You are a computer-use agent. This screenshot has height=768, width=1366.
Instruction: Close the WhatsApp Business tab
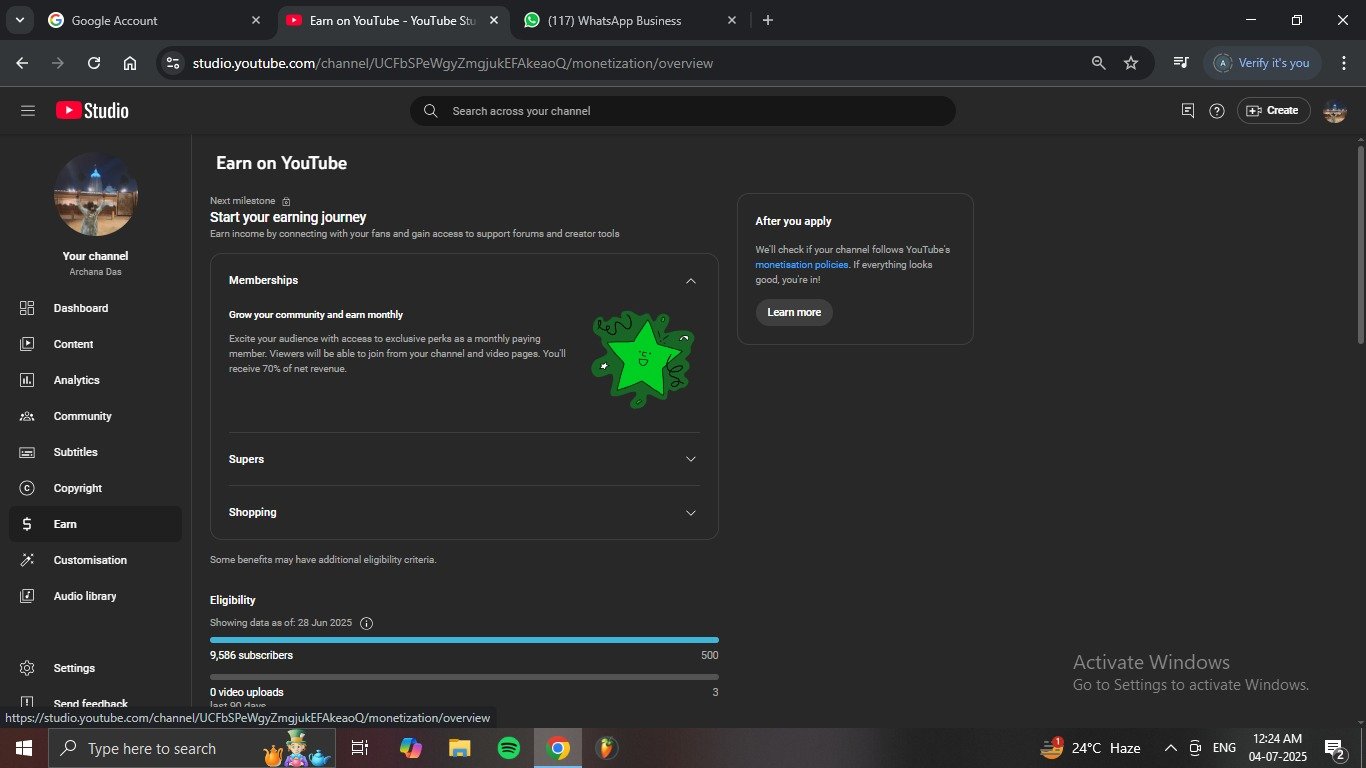[732, 20]
